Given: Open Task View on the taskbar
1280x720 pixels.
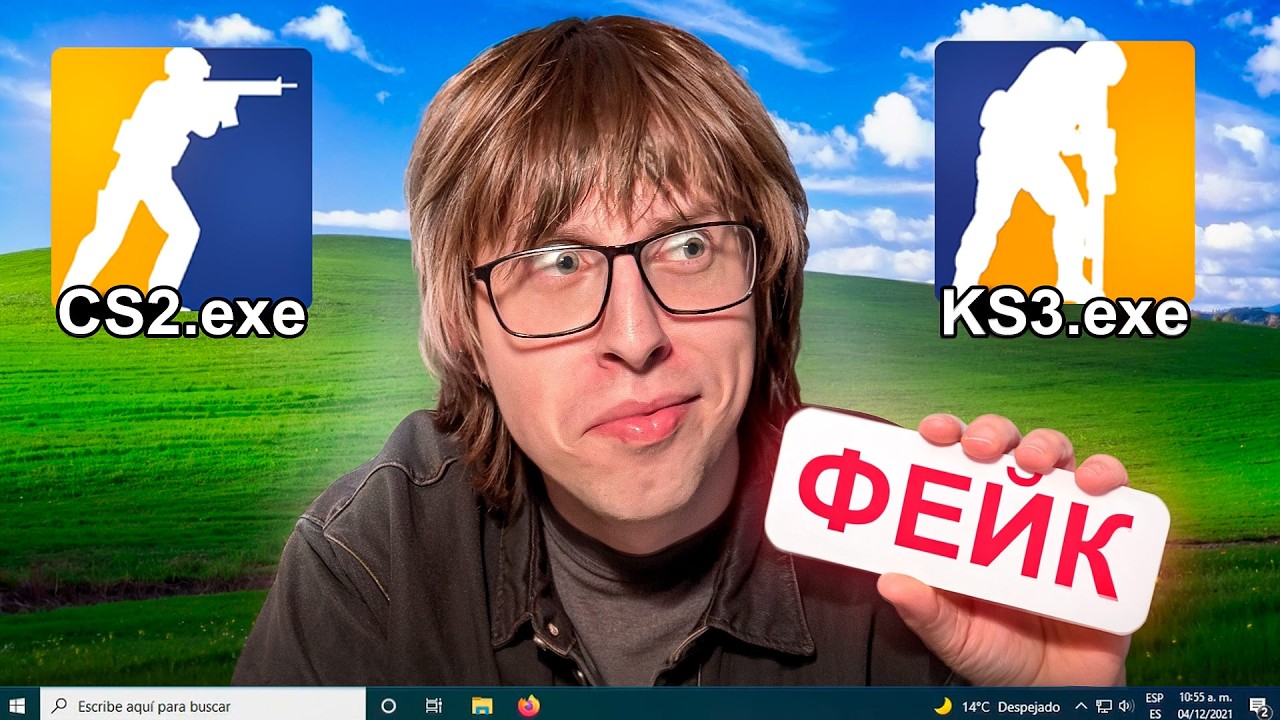Looking at the screenshot, I should [434, 705].
